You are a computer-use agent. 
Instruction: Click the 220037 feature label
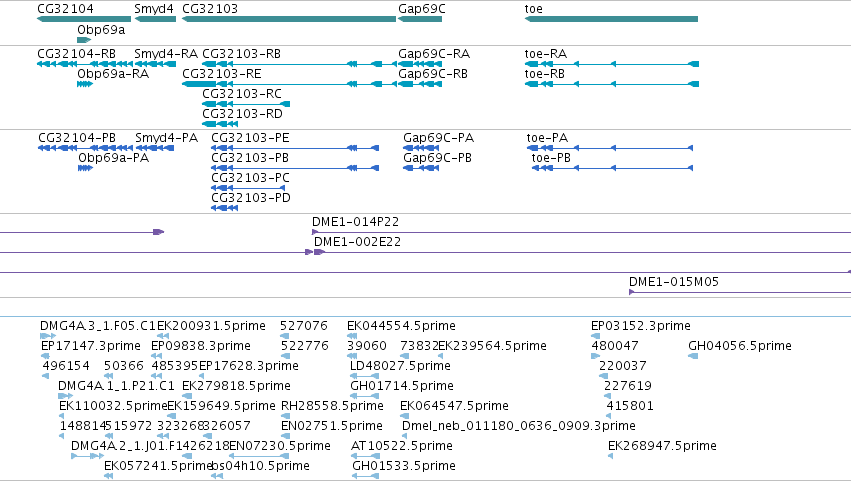point(623,366)
